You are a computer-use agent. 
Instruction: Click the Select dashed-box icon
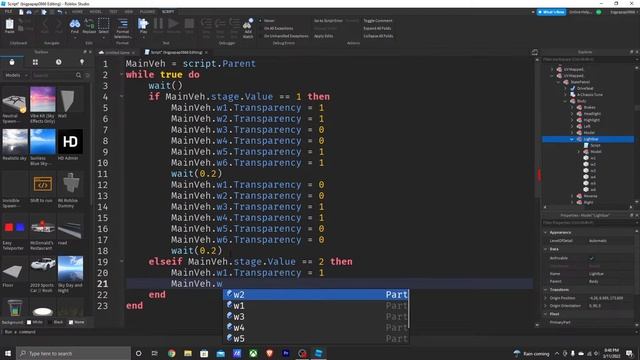(x=104, y=24)
